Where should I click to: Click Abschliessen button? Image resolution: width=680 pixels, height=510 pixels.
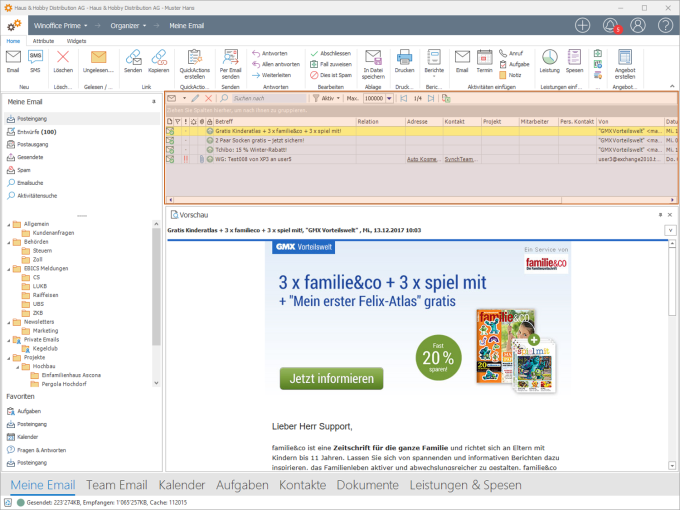(x=330, y=53)
